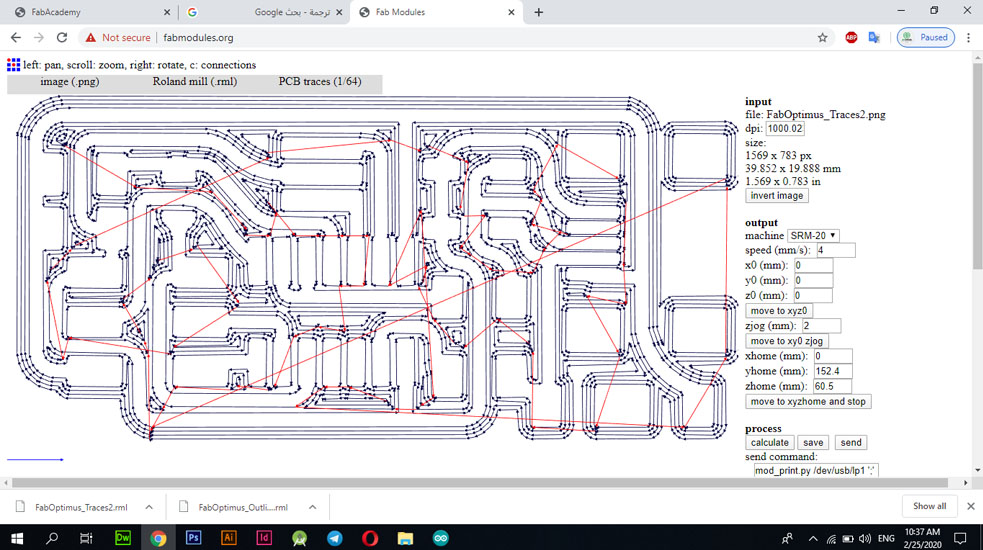983x550 pixels.
Task: Show all downloads
Action: 930,506
